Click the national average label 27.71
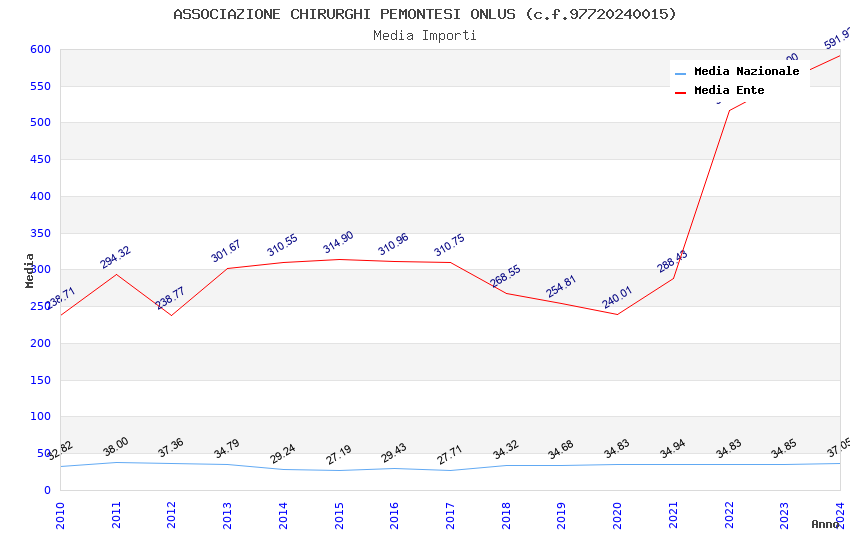The width and height of the screenshot is (850, 550). click(x=449, y=455)
